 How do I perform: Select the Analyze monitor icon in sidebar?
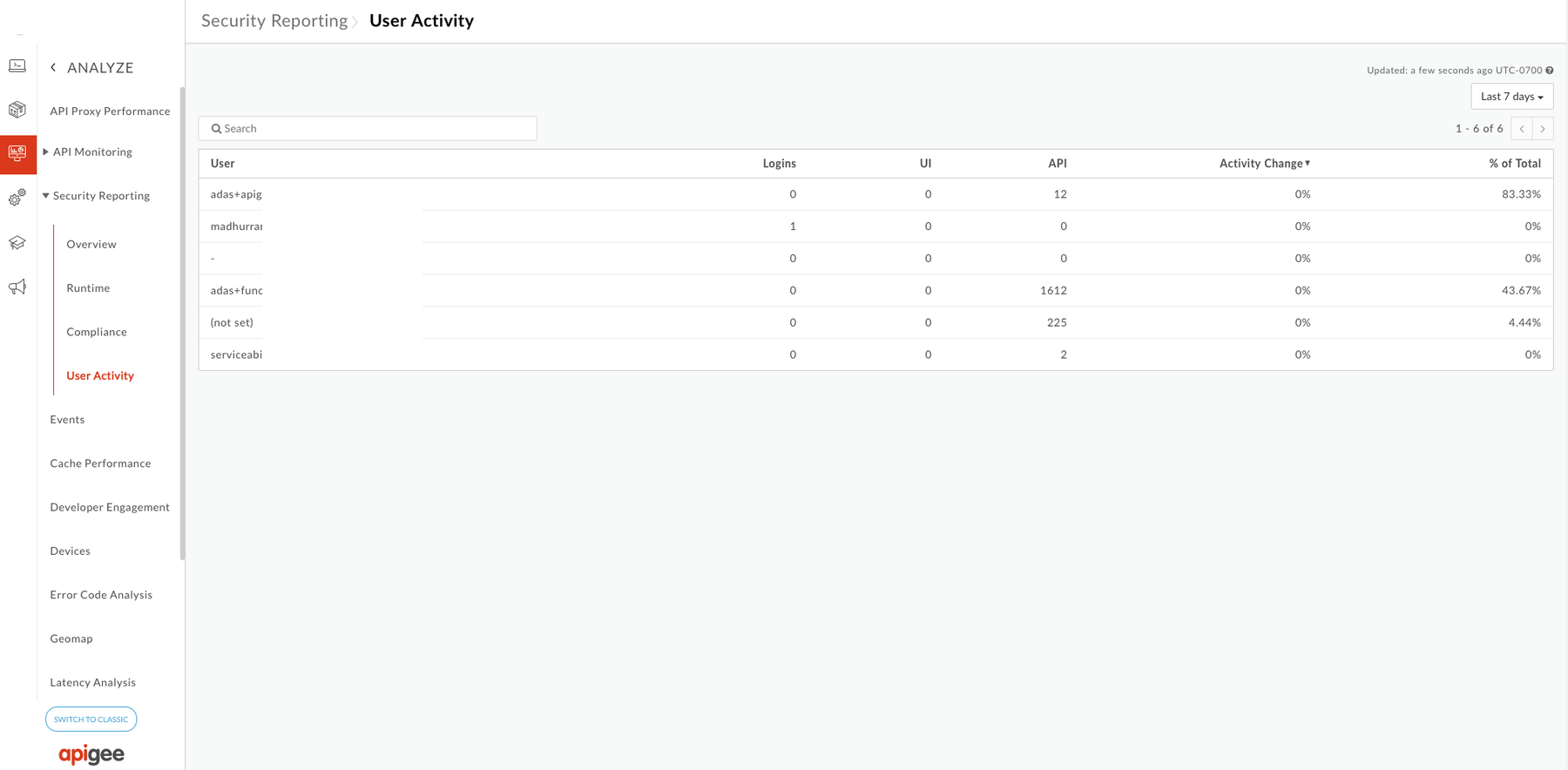coord(17,154)
